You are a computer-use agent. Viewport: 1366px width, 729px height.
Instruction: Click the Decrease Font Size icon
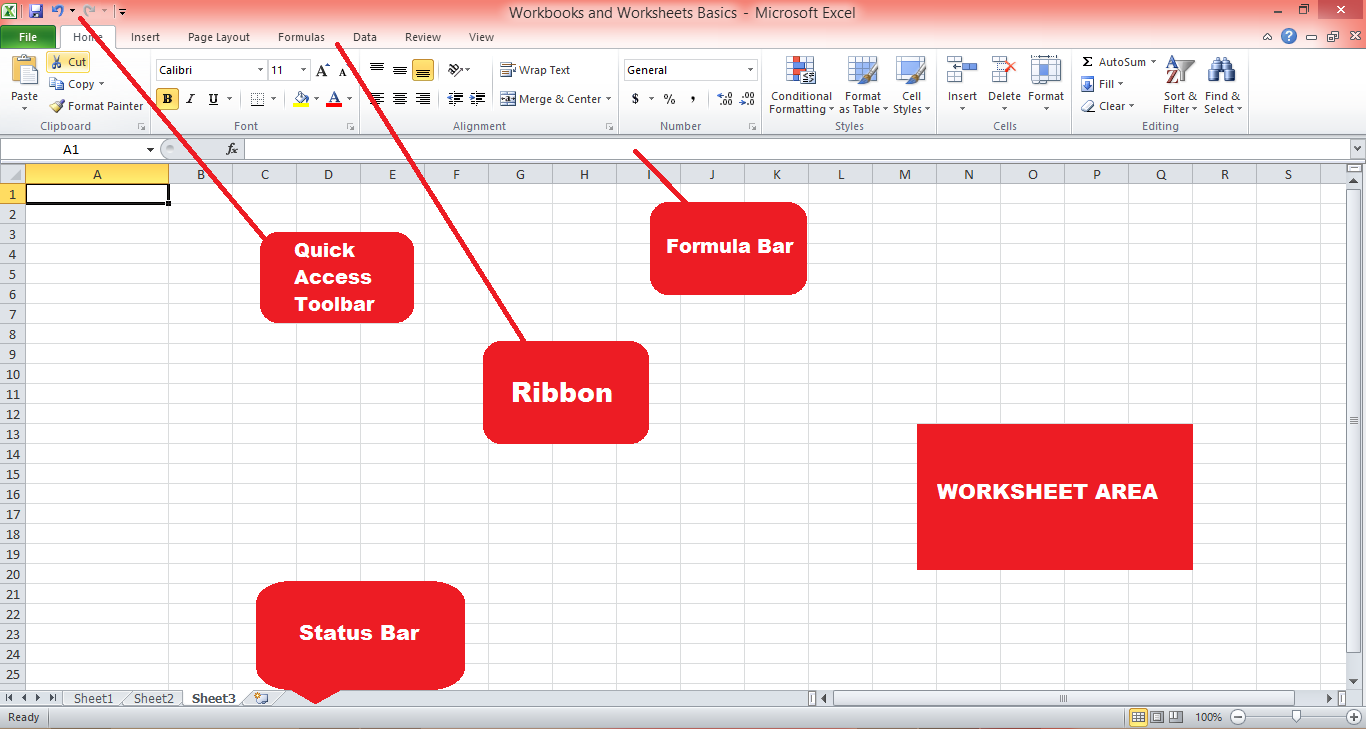coord(343,71)
